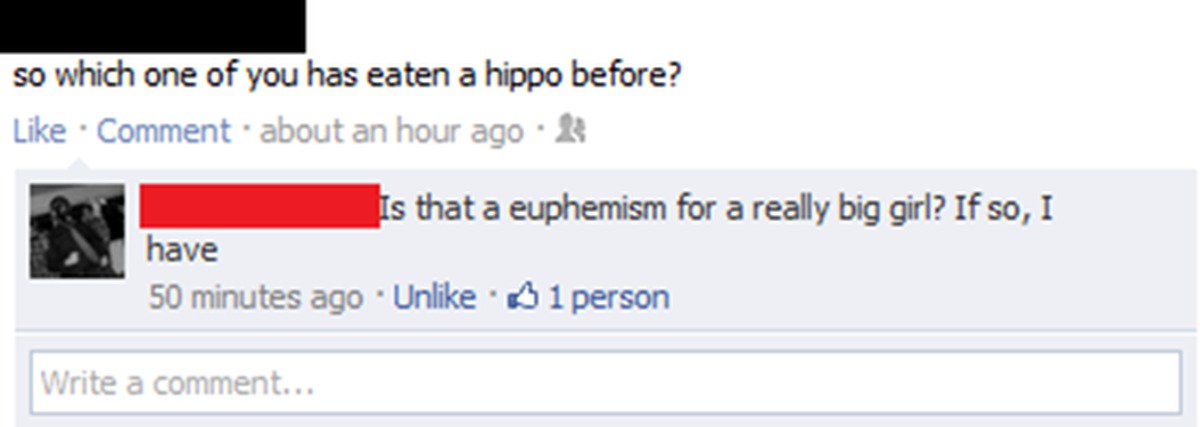Viewport: 1200px width, 427px height.
Task: Focus the 'Write a comment...' box
Action: click(606, 382)
